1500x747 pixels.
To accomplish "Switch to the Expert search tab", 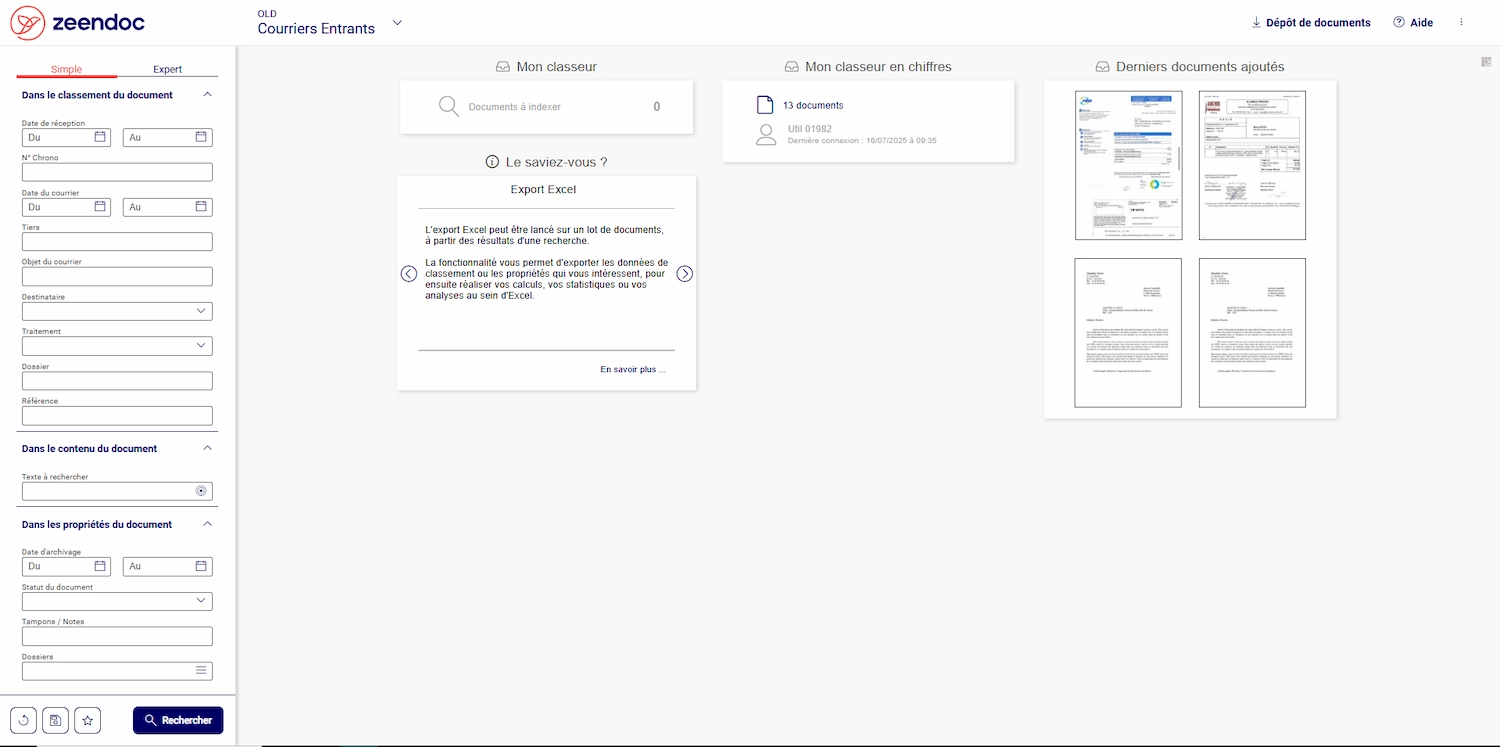I will pyautogui.click(x=168, y=69).
